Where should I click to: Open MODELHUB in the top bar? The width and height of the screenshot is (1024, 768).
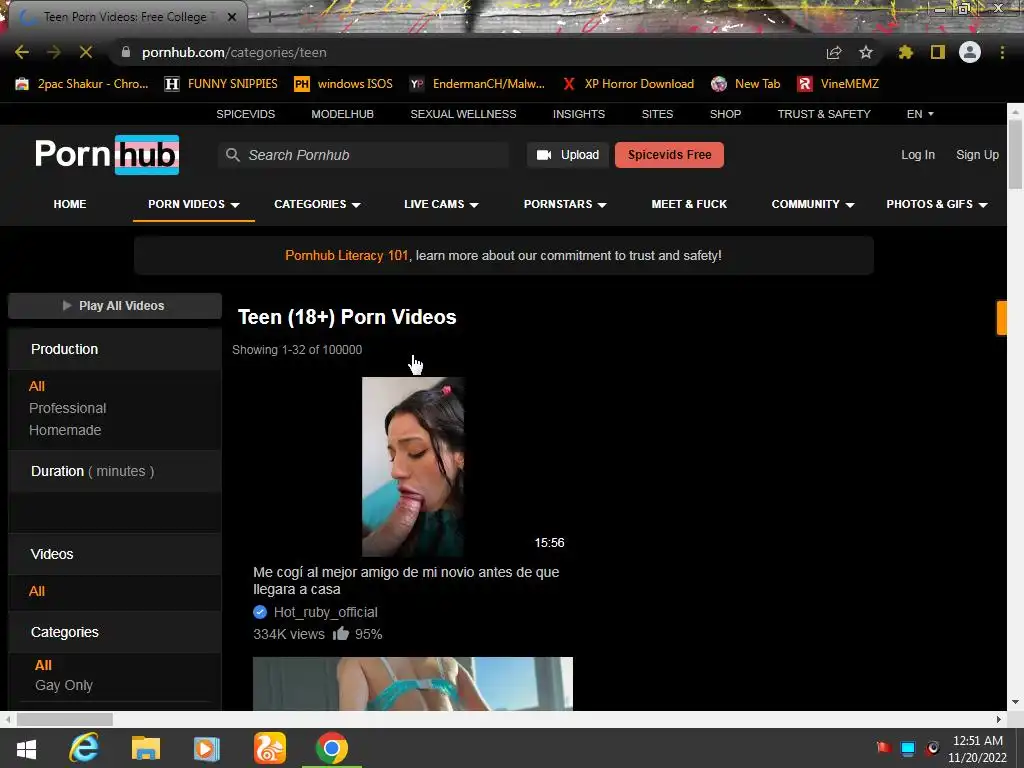[x=342, y=114]
